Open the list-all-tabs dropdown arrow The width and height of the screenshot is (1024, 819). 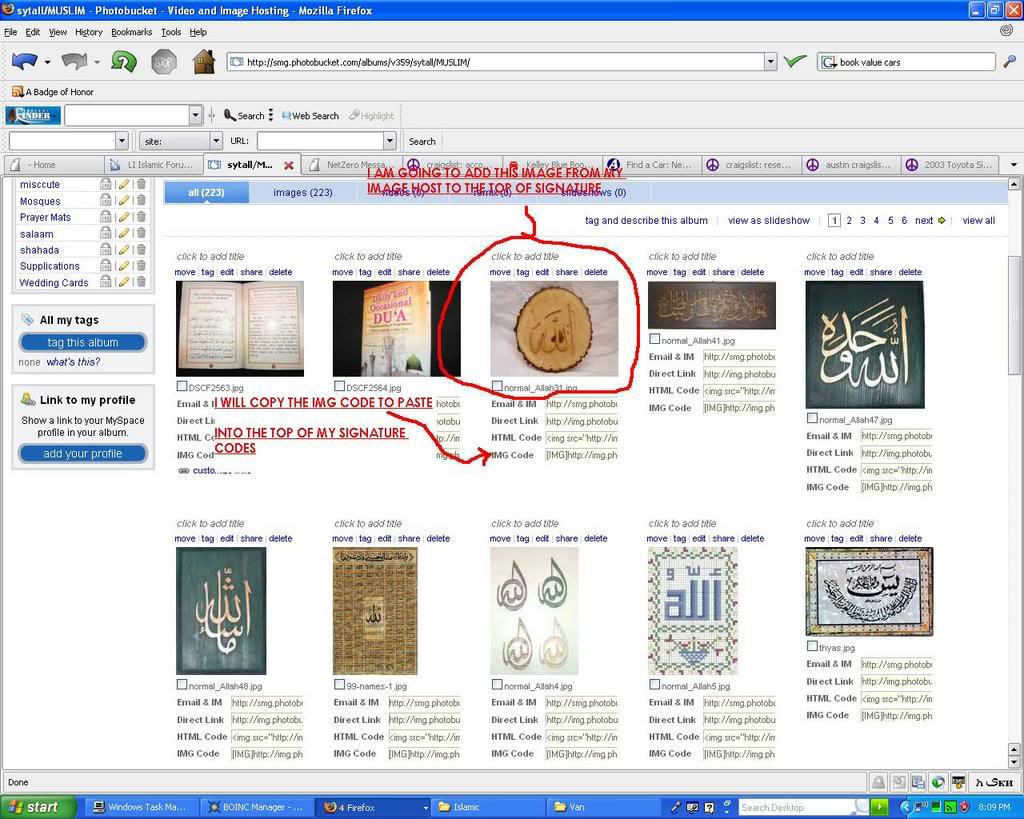pos(1014,165)
